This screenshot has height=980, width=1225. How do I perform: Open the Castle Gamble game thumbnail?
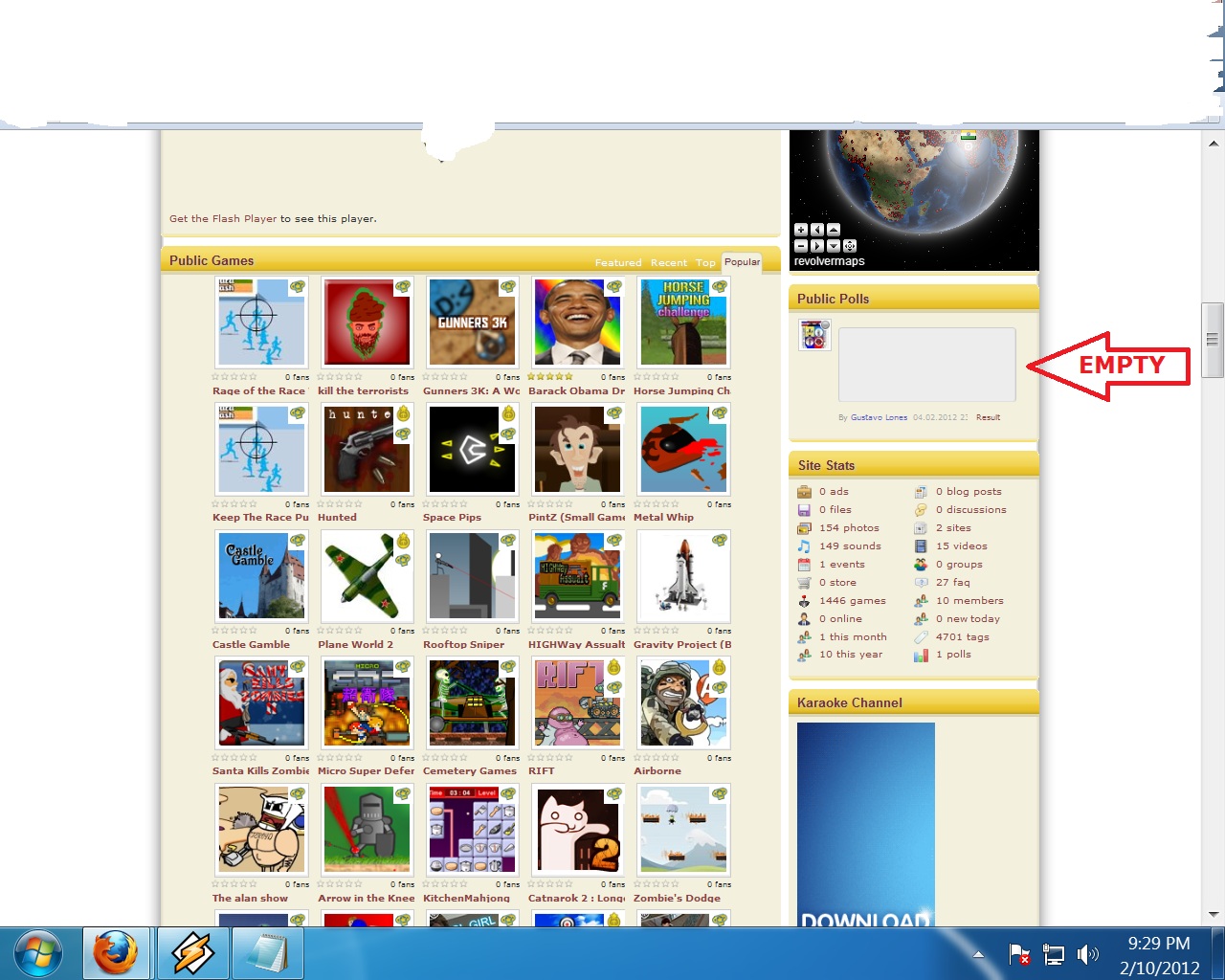[x=261, y=576]
